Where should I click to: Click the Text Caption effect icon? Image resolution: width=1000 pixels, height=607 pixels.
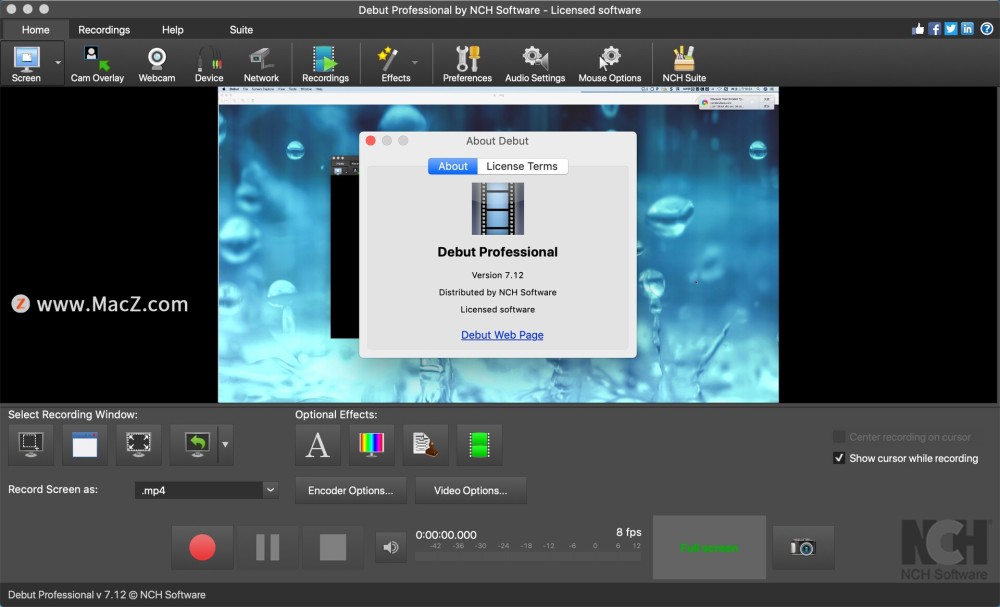coord(317,445)
